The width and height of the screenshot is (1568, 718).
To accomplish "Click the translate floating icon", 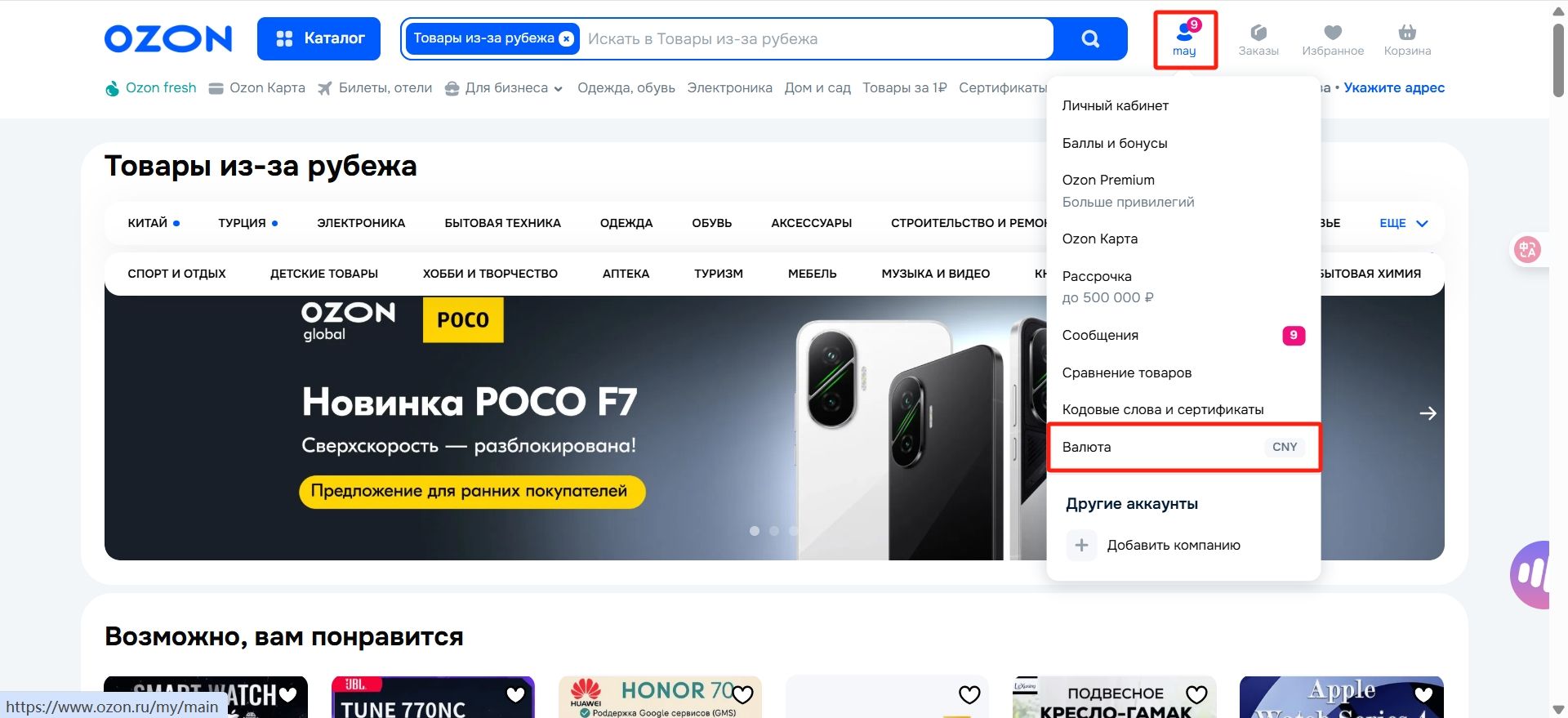I will pos(1527,249).
